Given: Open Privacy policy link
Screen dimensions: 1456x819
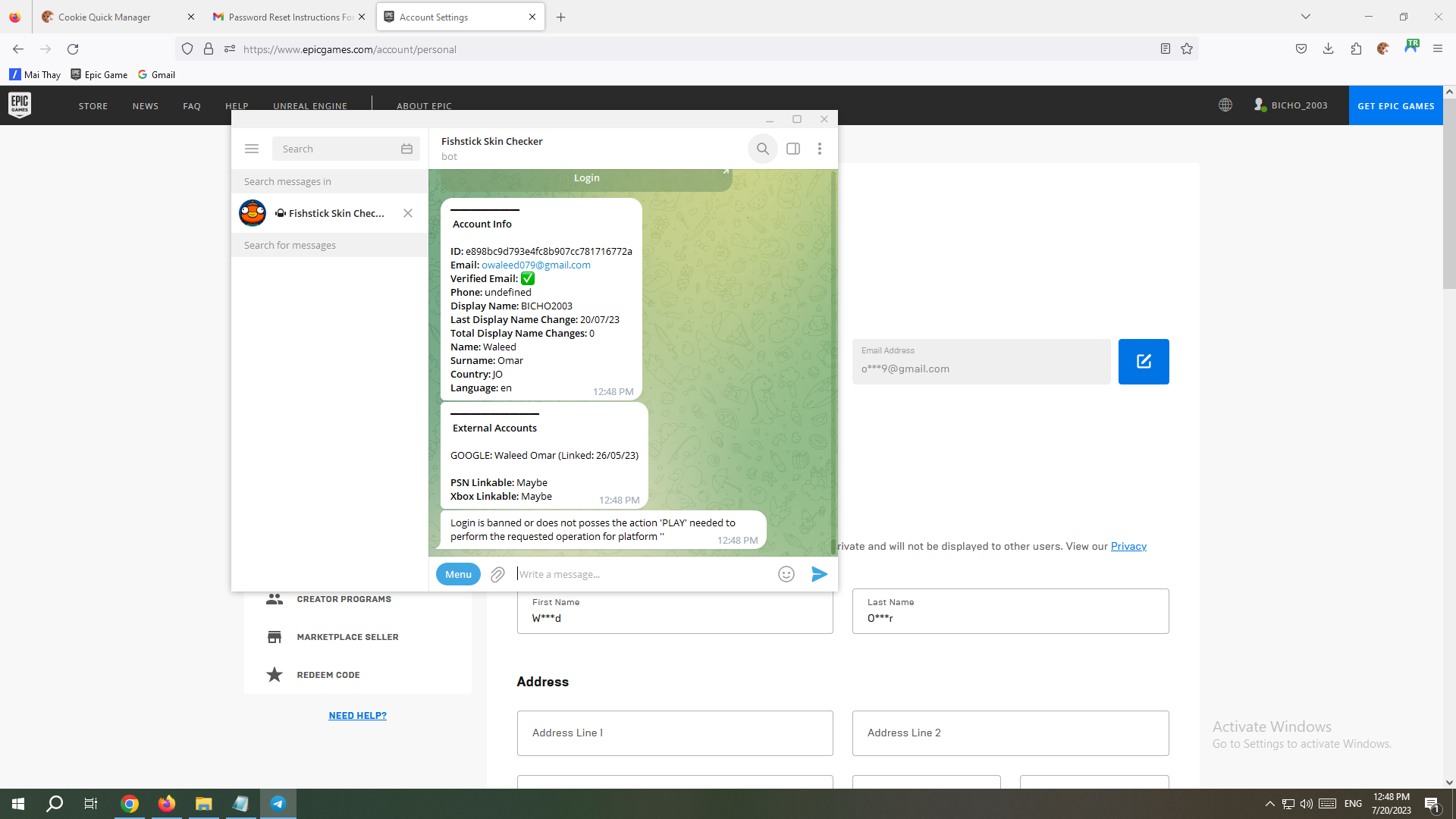Looking at the screenshot, I should [1128, 546].
